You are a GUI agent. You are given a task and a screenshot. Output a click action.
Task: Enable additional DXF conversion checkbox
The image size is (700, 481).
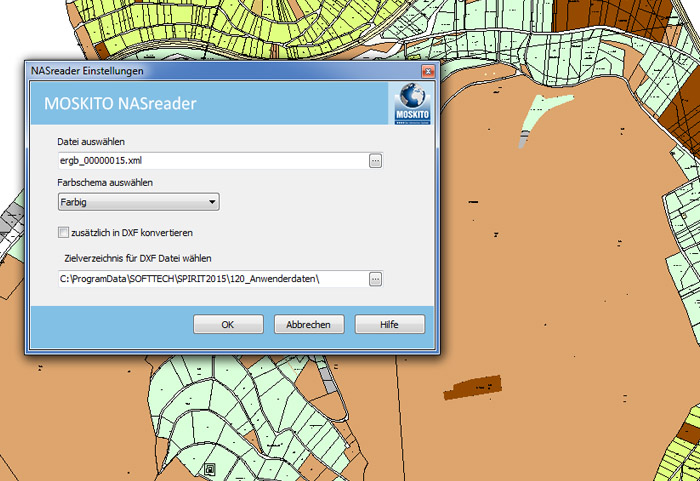tap(64, 233)
